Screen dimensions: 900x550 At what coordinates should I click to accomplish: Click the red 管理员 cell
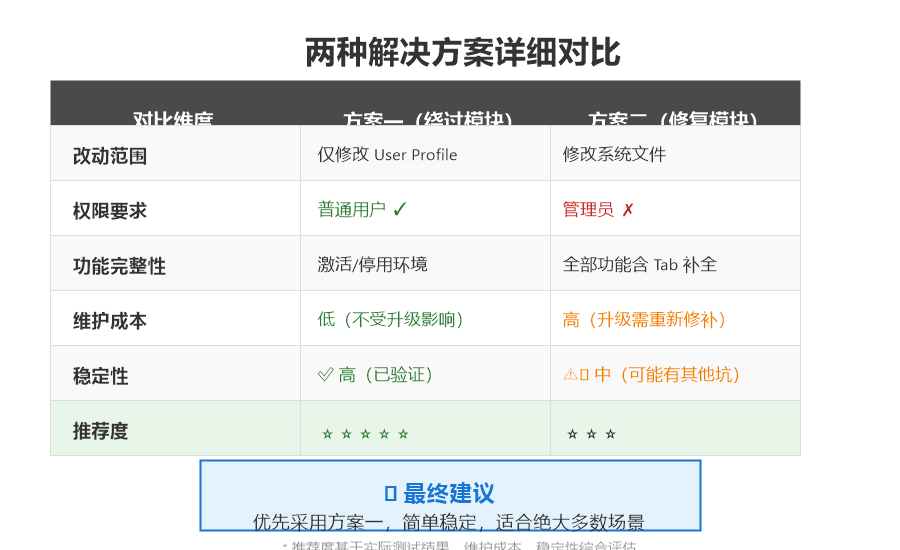tap(588, 209)
